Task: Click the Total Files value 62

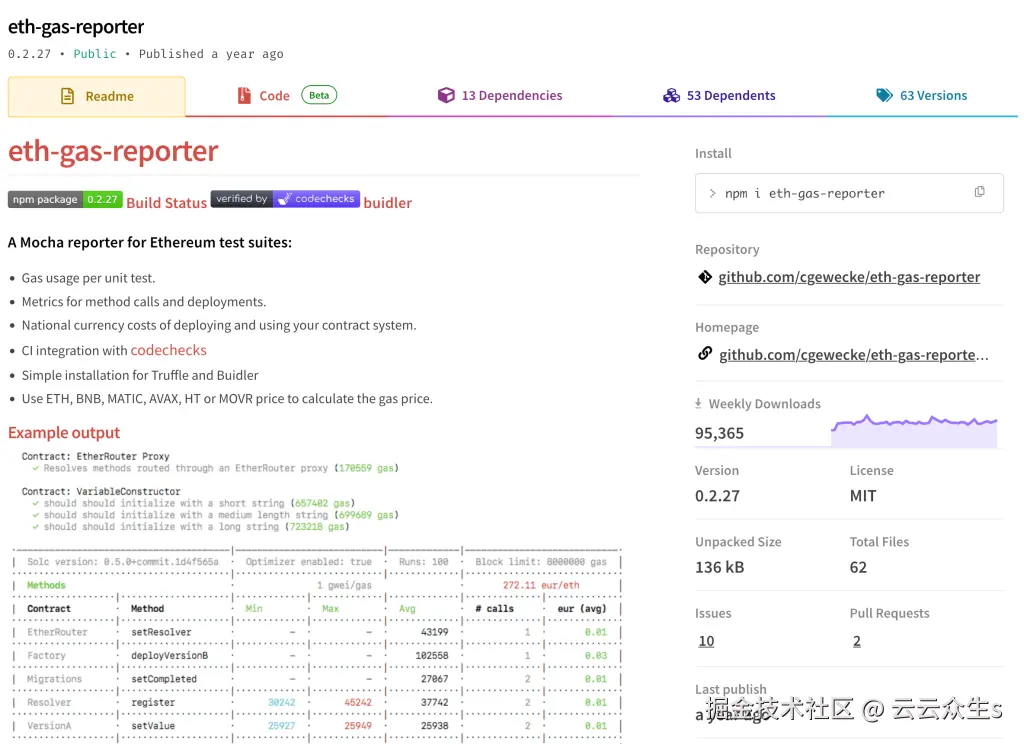Action: pos(858,567)
